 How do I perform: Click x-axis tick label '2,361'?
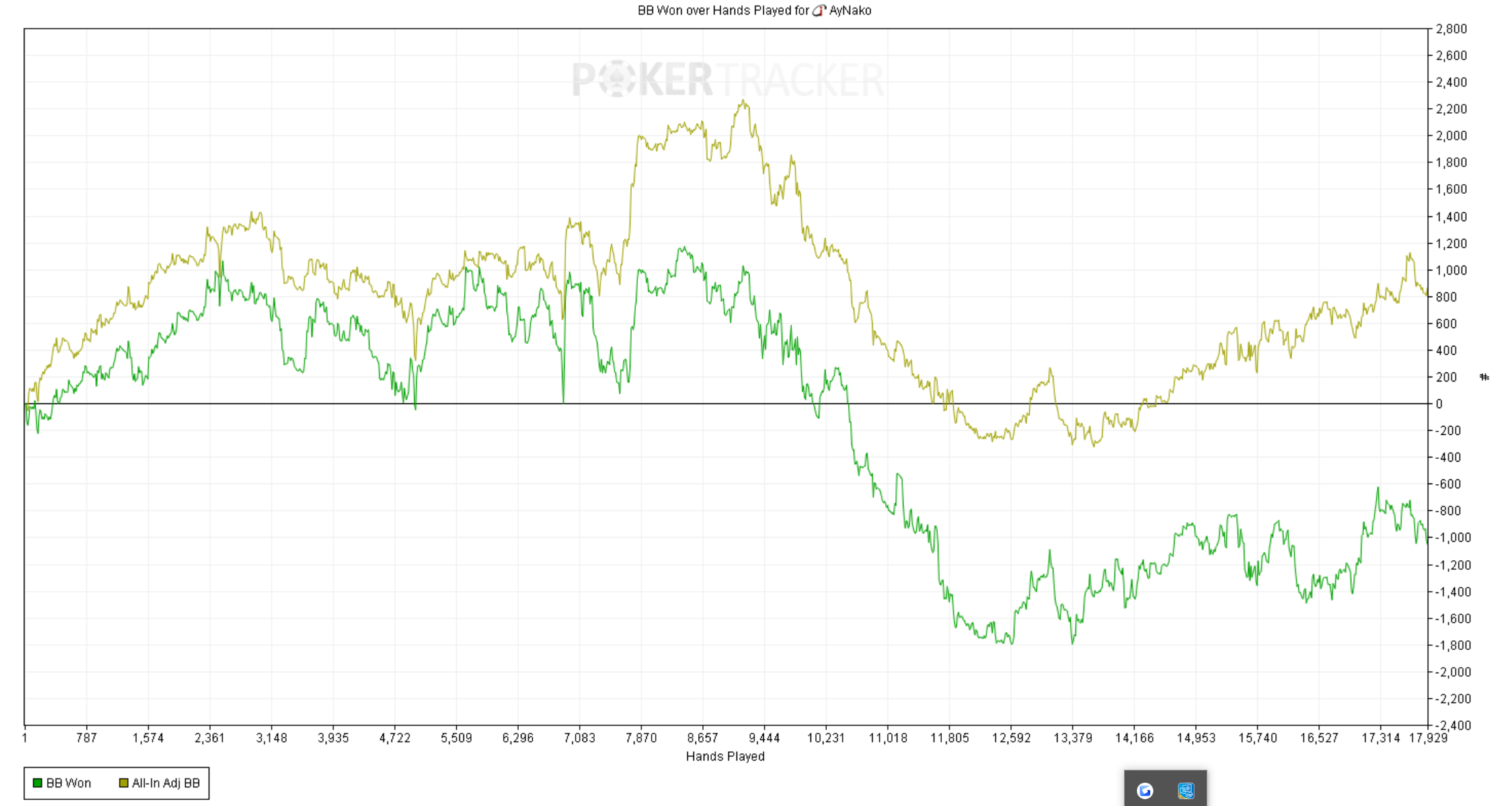pos(209,738)
